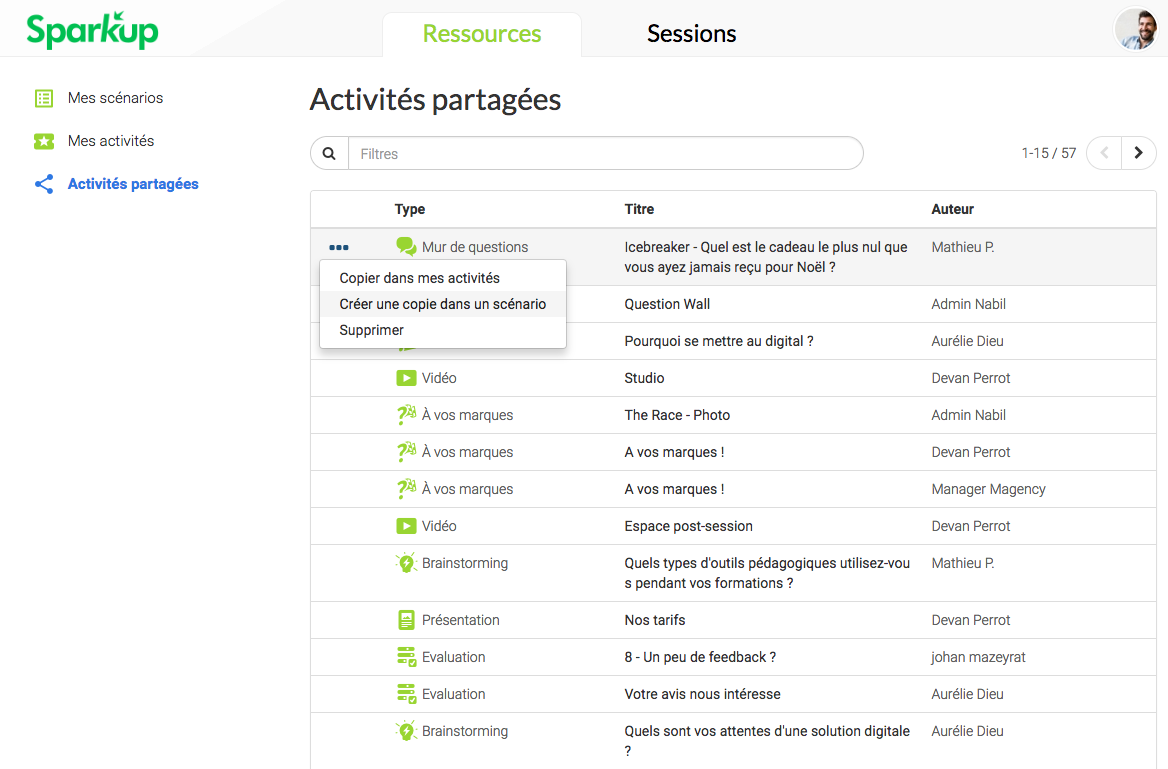Click the Evaluation icon on Votre avis row
This screenshot has height=769, width=1168.
(x=406, y=694)
